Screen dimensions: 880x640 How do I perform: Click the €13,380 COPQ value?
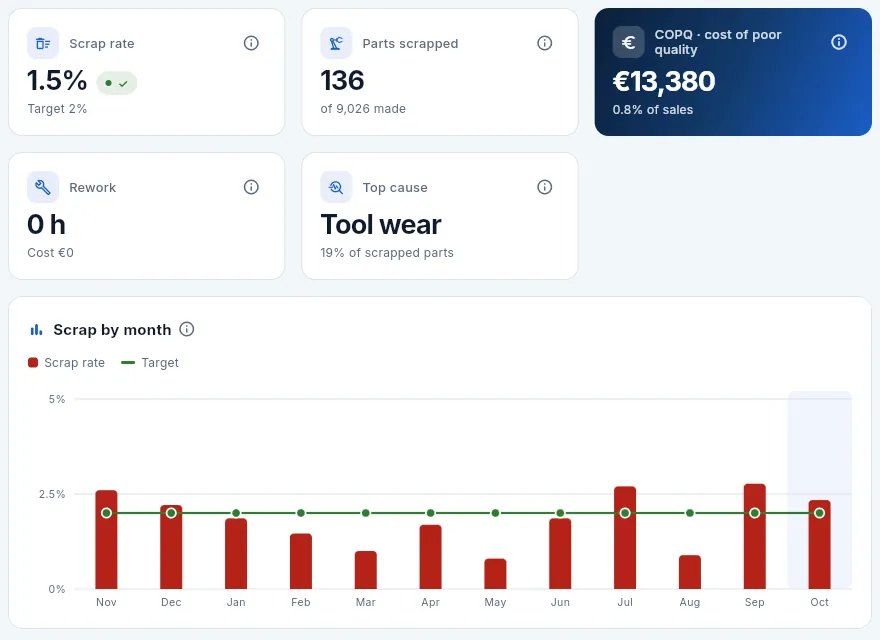click(x=664, y=81)
